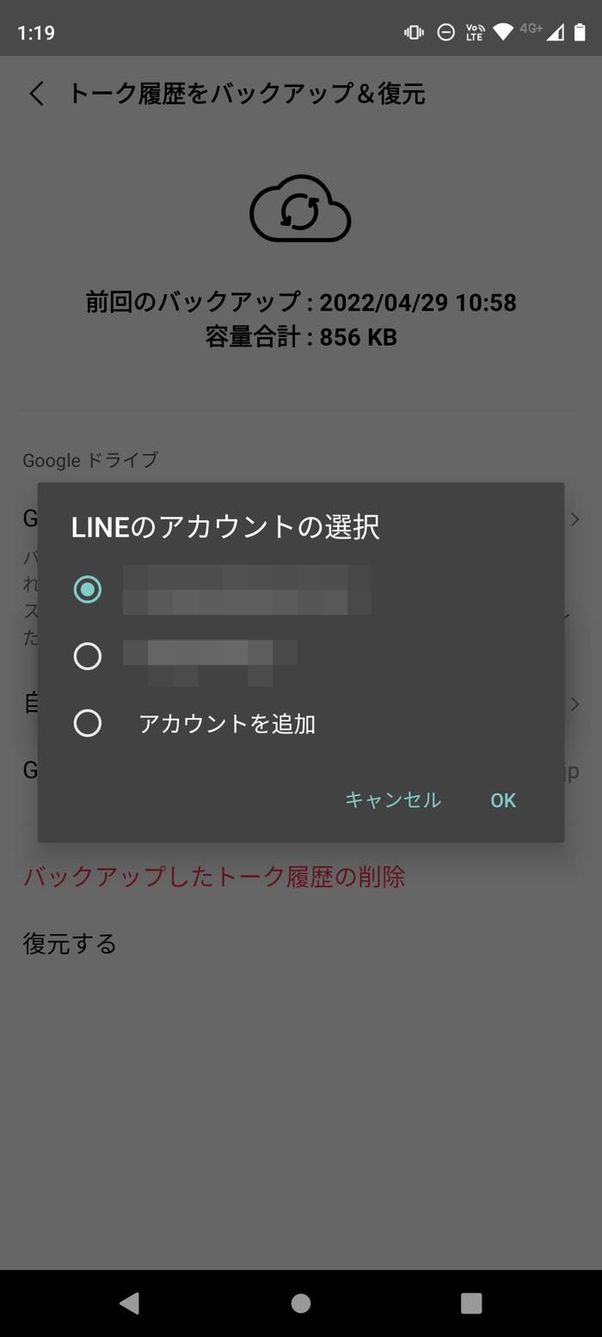Tap the back arrow in header
Screen dimensions: 602x1337
[x=37, y=94]
